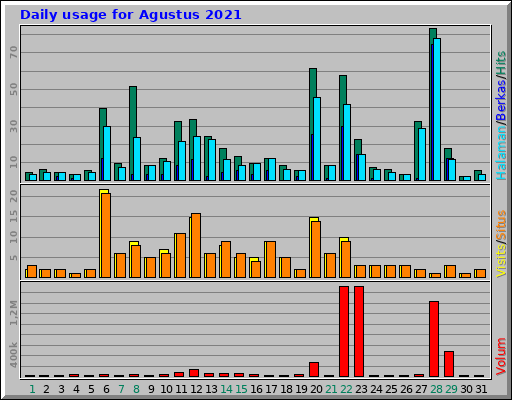This screenshot has height=400, width=512.
Task: Click the 'Halaman' legend label
Action: click(x=501, y=152)
